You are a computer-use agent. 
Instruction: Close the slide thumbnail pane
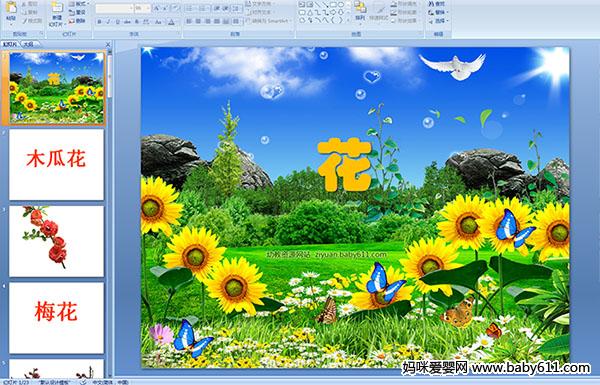click(108, 44)
